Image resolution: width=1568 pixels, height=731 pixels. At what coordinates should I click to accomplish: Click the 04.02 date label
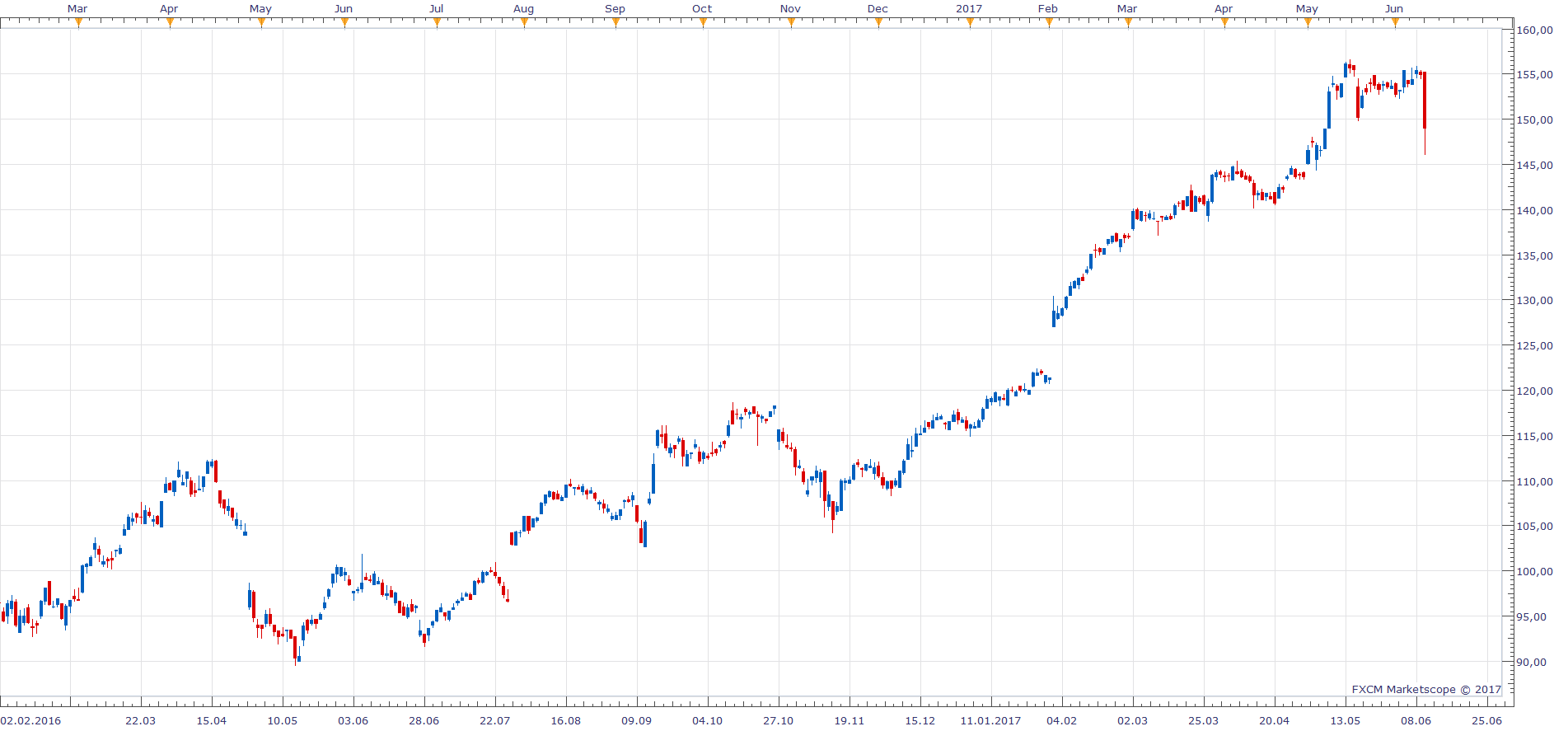tap(1061, 720)
